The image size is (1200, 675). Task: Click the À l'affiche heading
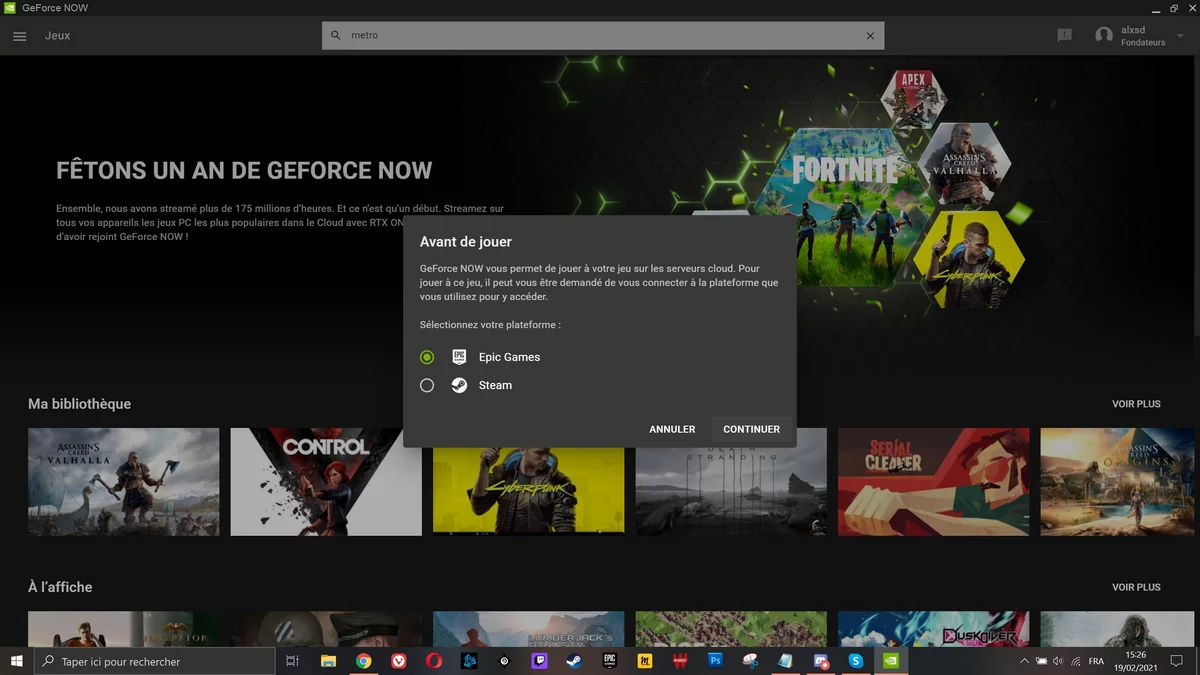[x=60, y=587]
